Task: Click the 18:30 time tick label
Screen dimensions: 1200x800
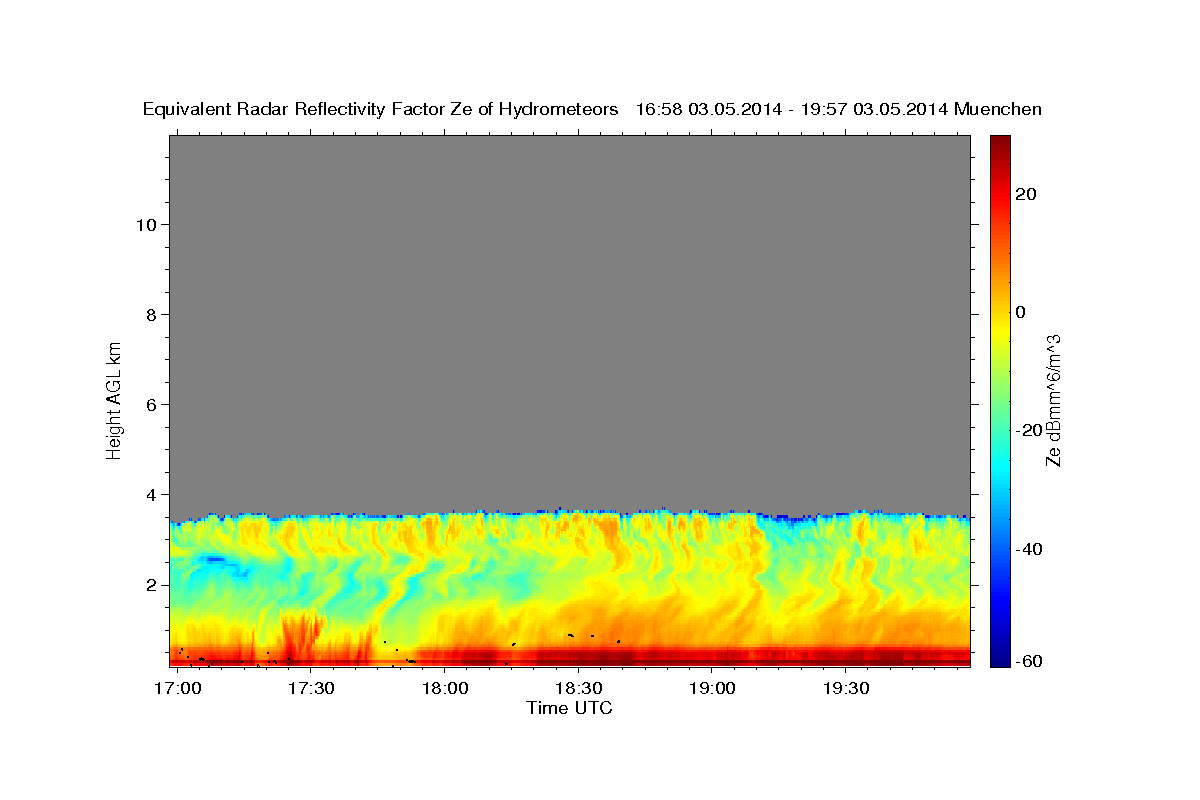Action: pyautogui.click(x=578, y=689)
